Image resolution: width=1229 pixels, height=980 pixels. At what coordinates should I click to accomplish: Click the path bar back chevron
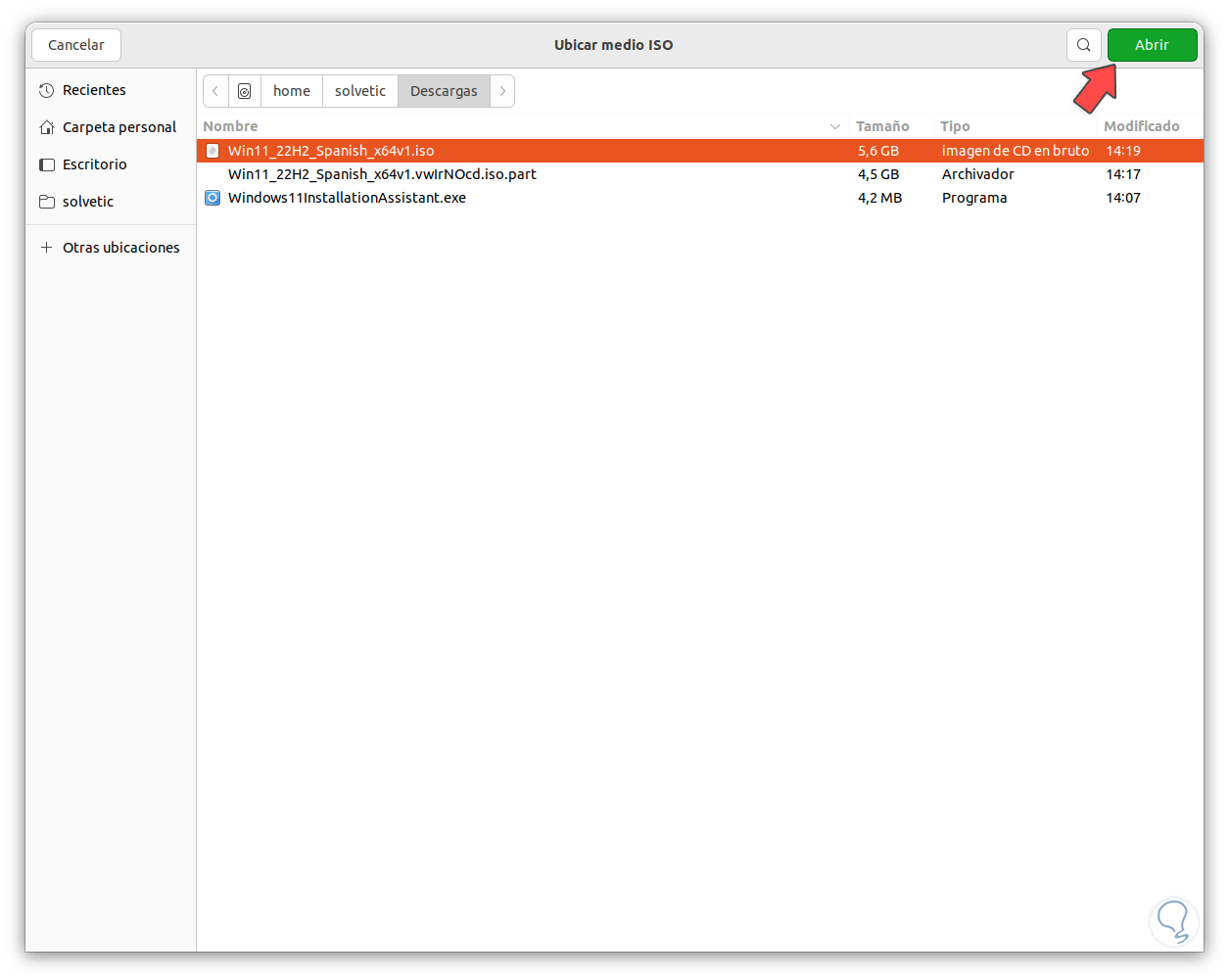tap(215, 91)
